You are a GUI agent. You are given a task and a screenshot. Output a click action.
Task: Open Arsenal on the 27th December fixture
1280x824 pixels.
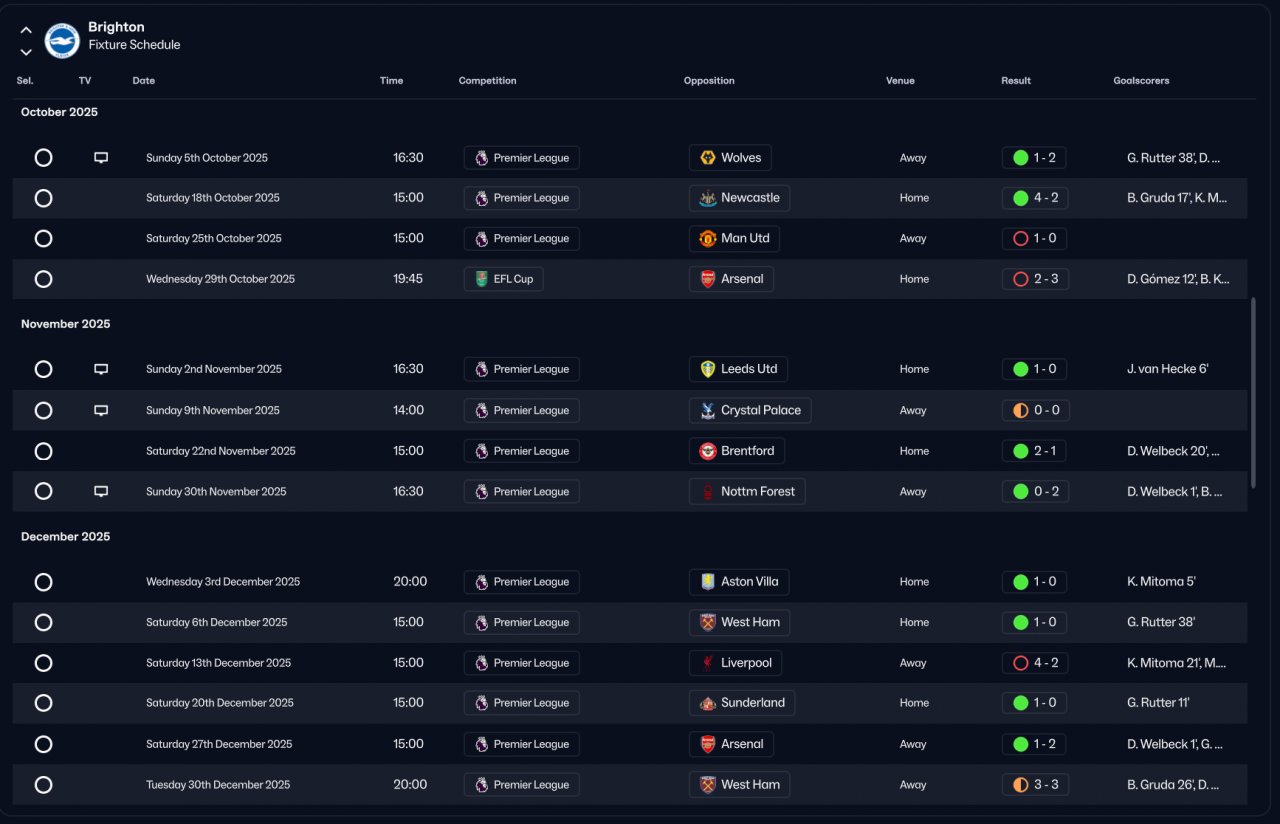point(731,744)
